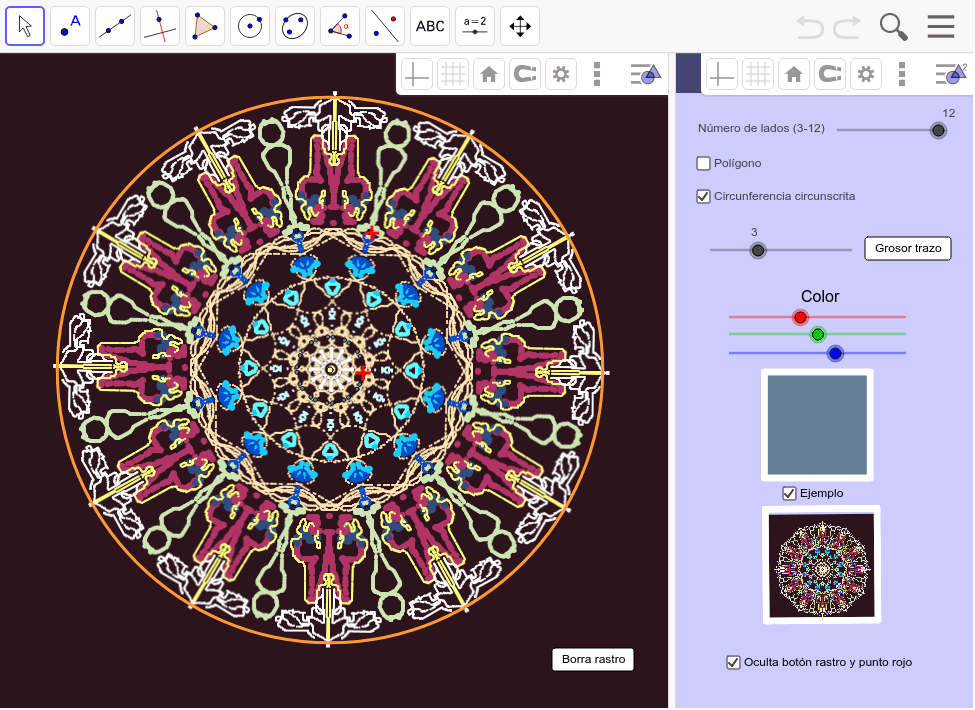The width and height of the screenshot is (975, 710).
Task: Click home view in left graphics view
Action: pos(489,75)
